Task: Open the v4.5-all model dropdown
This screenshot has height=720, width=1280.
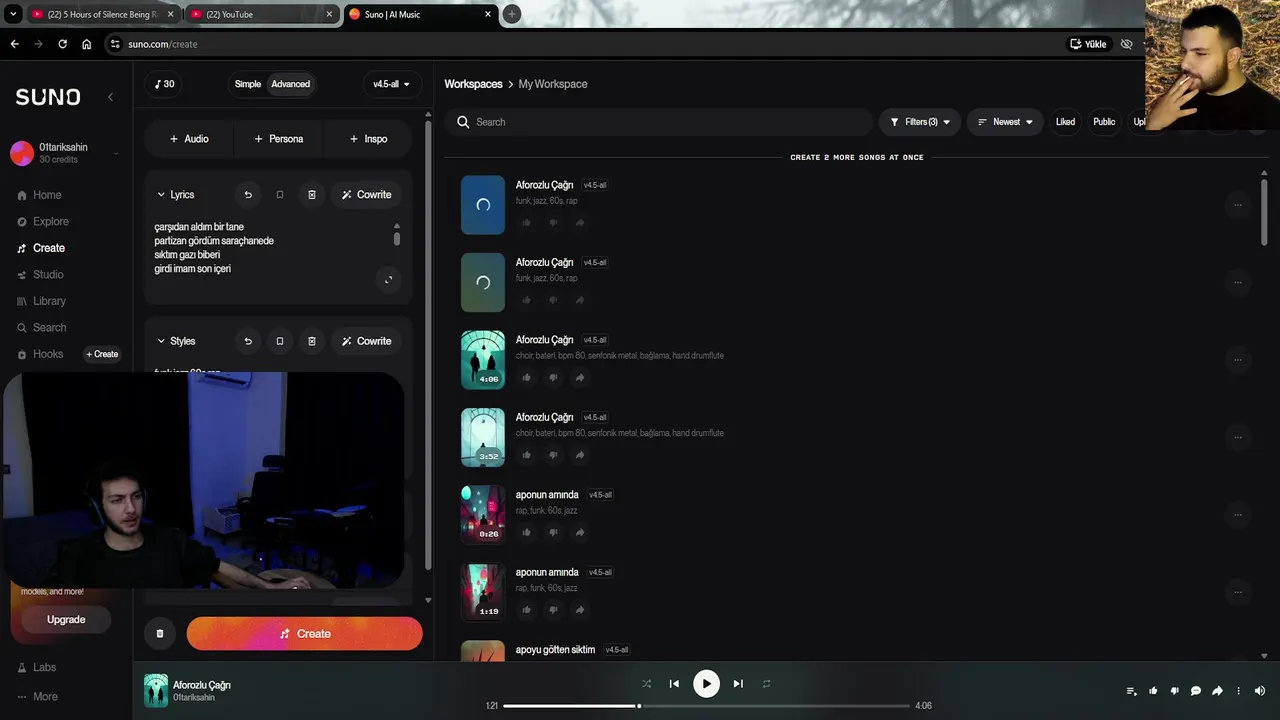Action: pos(391,84)
